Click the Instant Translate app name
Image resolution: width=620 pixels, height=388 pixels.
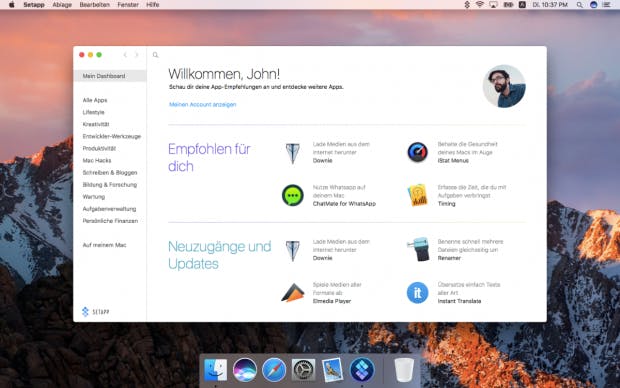[459, 301]
